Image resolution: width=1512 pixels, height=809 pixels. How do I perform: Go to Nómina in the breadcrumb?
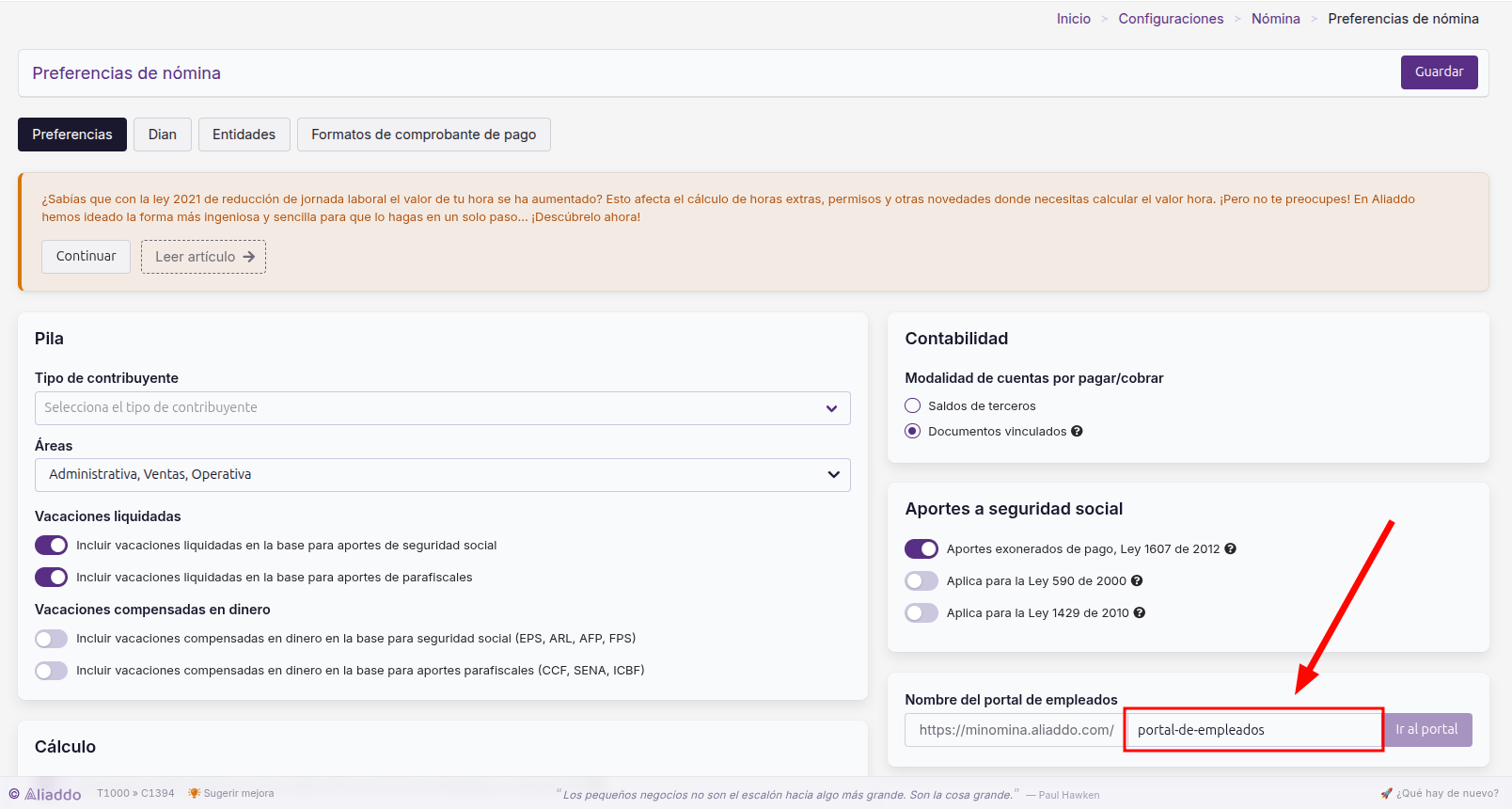coord(1275,19)
